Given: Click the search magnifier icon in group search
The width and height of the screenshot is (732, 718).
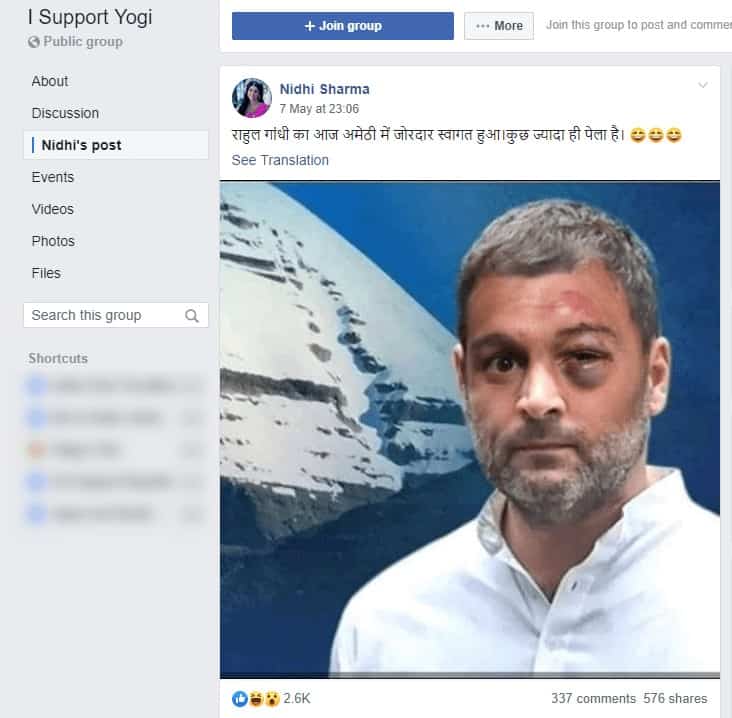Looking at the screenshot, I should click(191, 316).
